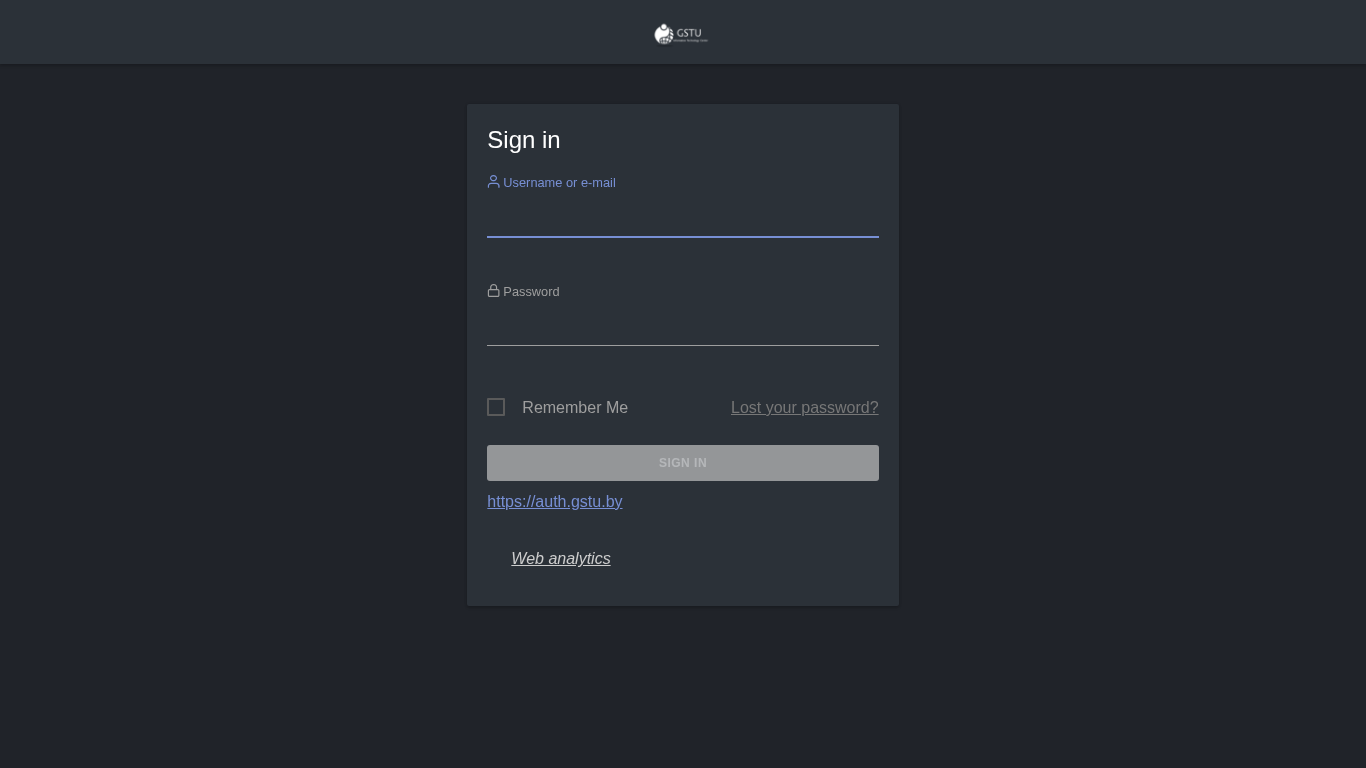Click the underline of the username field
The width and height of the screenshot is (1366, 768).
[x=683, y=237]
